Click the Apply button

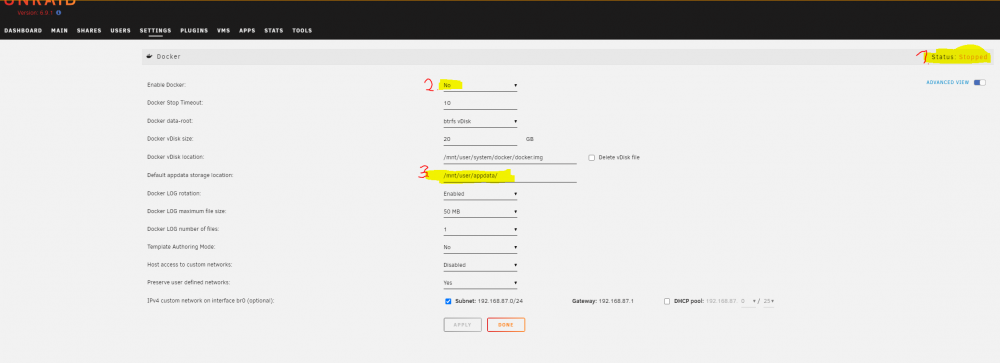point(462,325)
